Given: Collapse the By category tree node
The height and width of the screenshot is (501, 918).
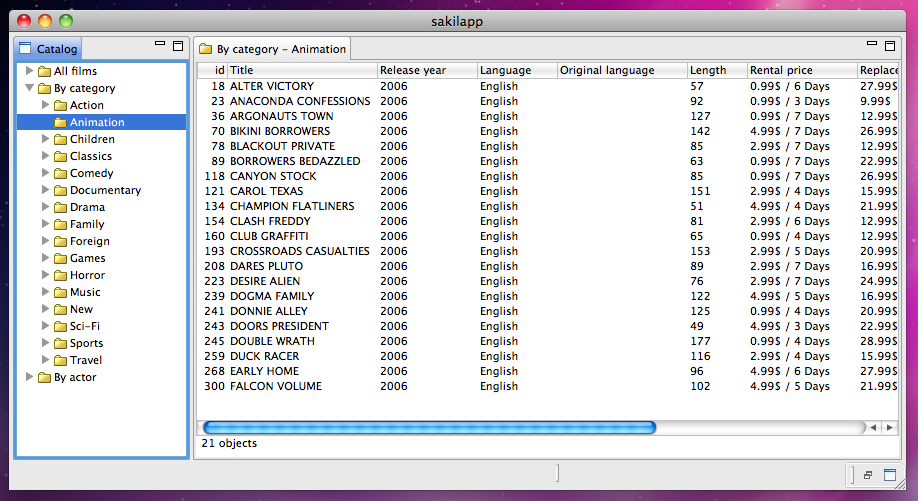Looking at the screenshot, I should [30, 88].
